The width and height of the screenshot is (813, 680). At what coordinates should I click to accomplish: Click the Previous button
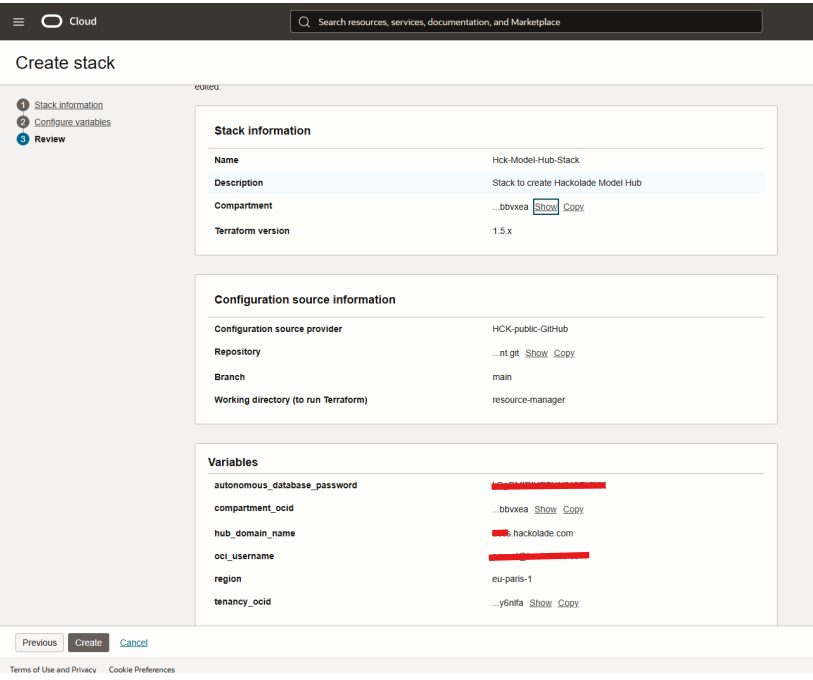click(39, 642)
